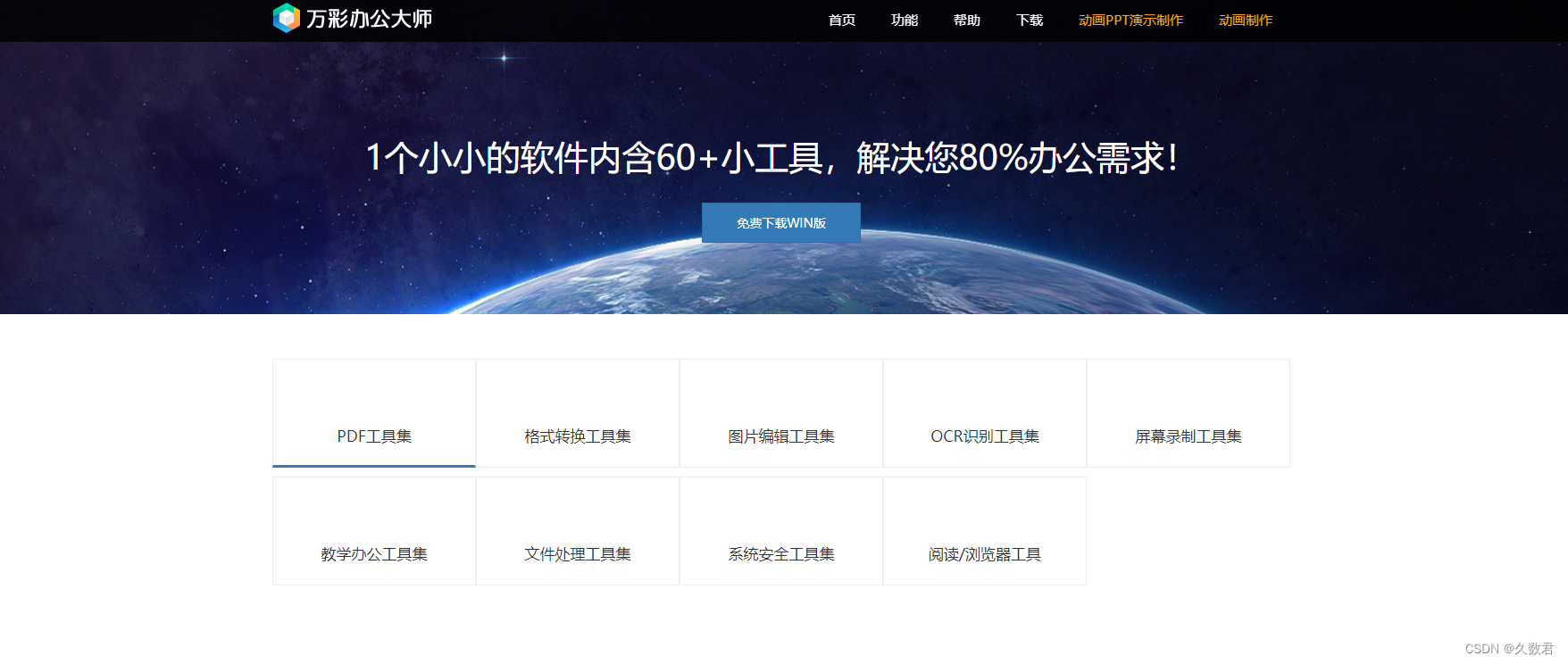
Task: Open the OCR识别工具集 tab
Action: point(985,413)
